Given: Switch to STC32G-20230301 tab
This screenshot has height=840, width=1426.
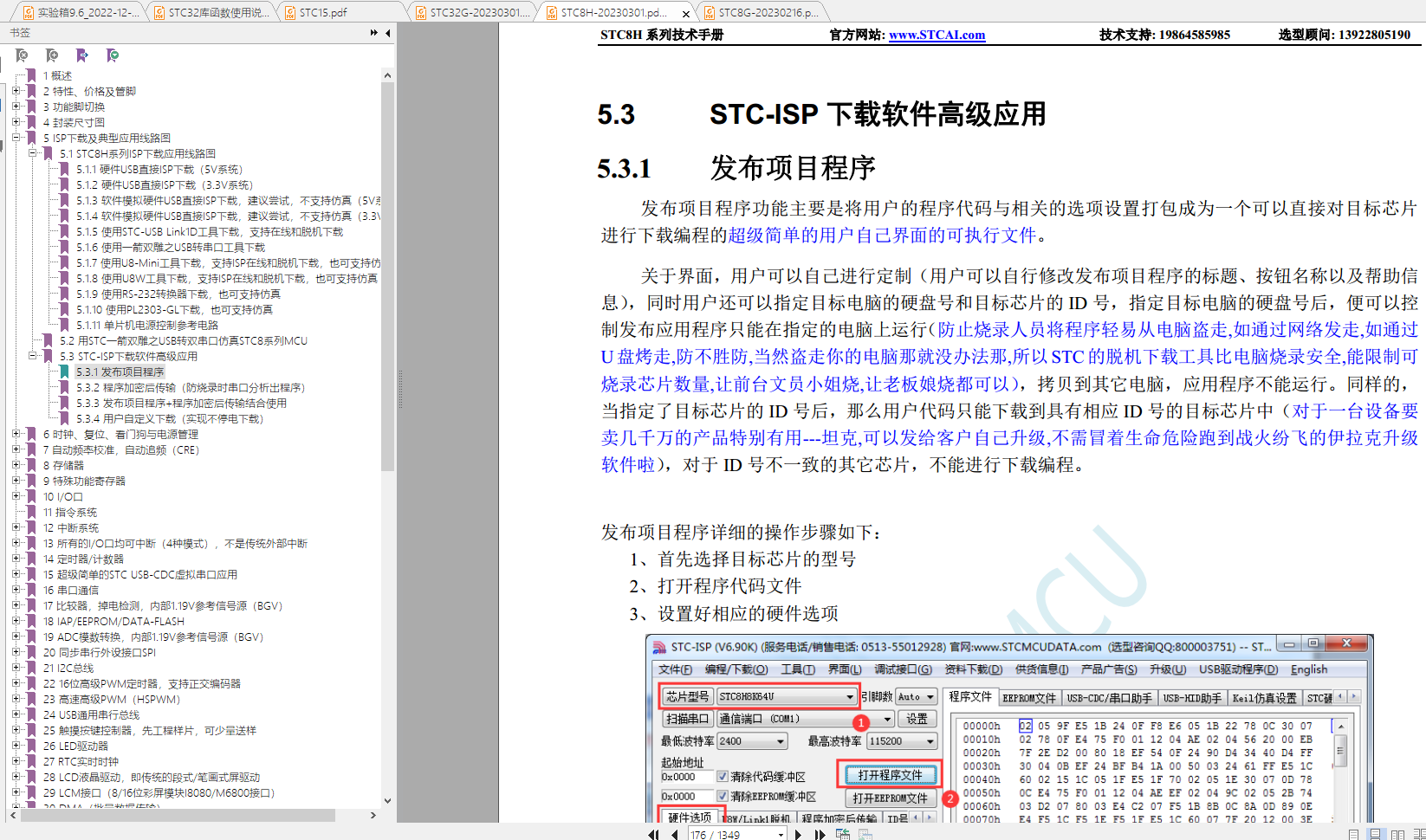Looking at the screenshot, I should pyautogui.click(x=472, y=13).
